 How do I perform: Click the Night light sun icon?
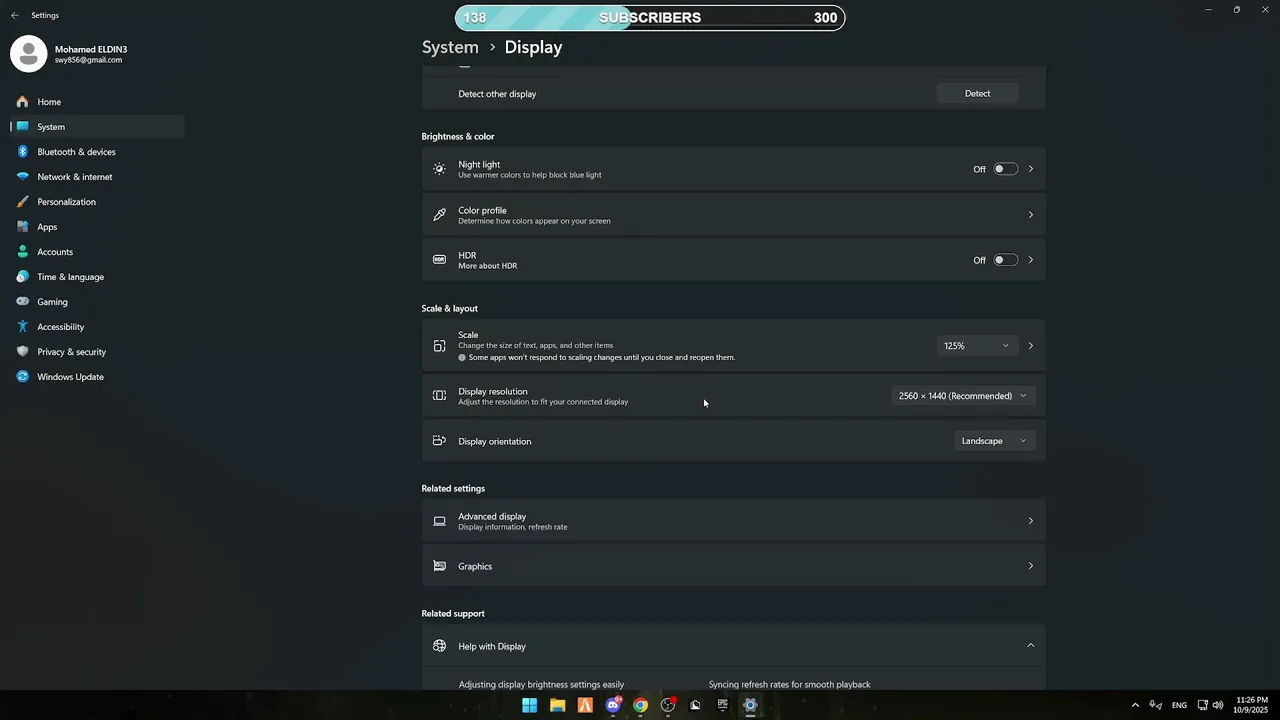(x=439, y=169)
